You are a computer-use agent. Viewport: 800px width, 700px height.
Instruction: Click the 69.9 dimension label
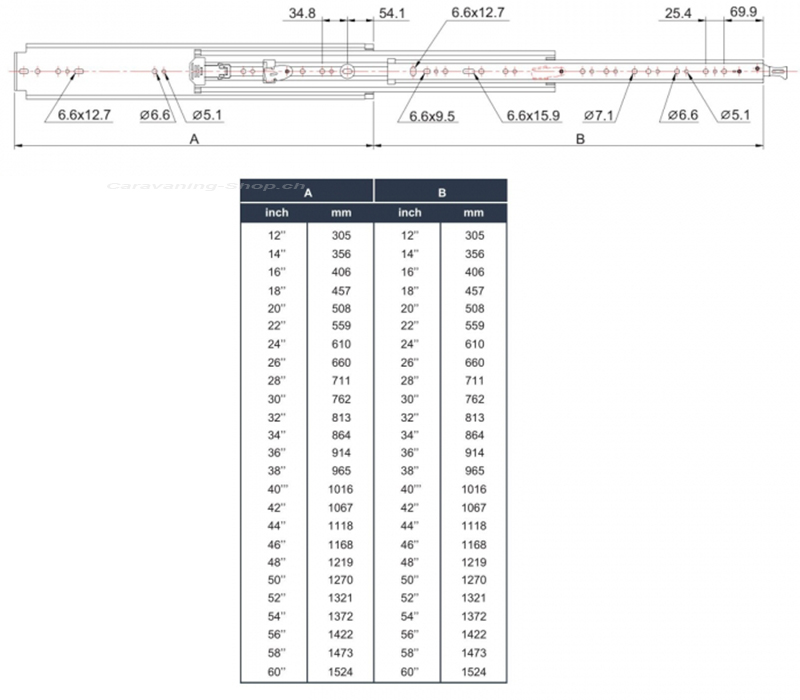point(743,11)
